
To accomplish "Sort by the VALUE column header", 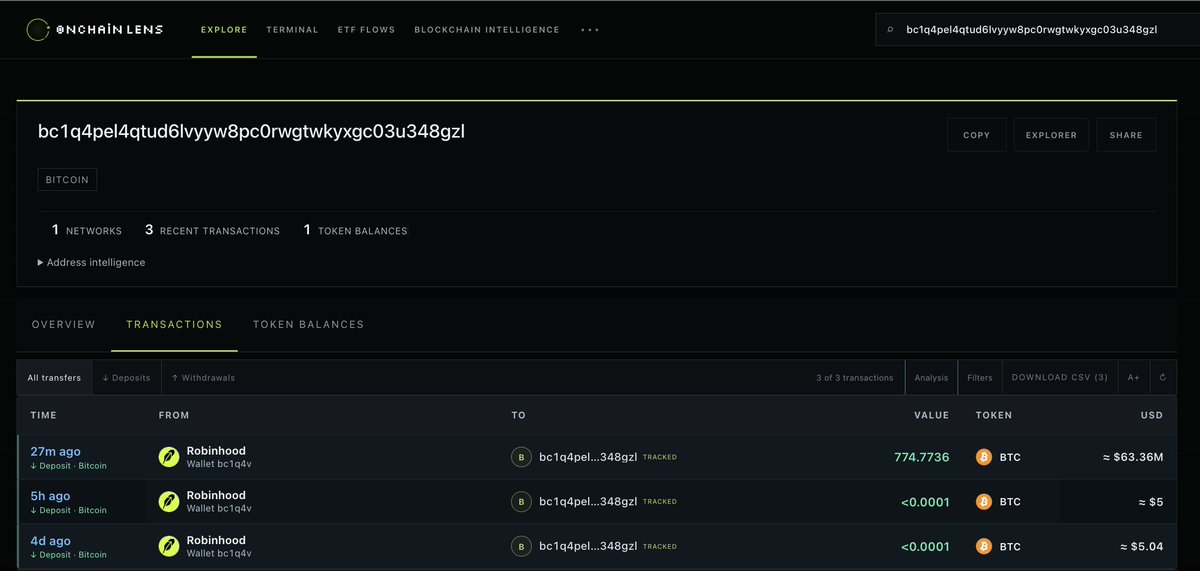I will point(933,415).
